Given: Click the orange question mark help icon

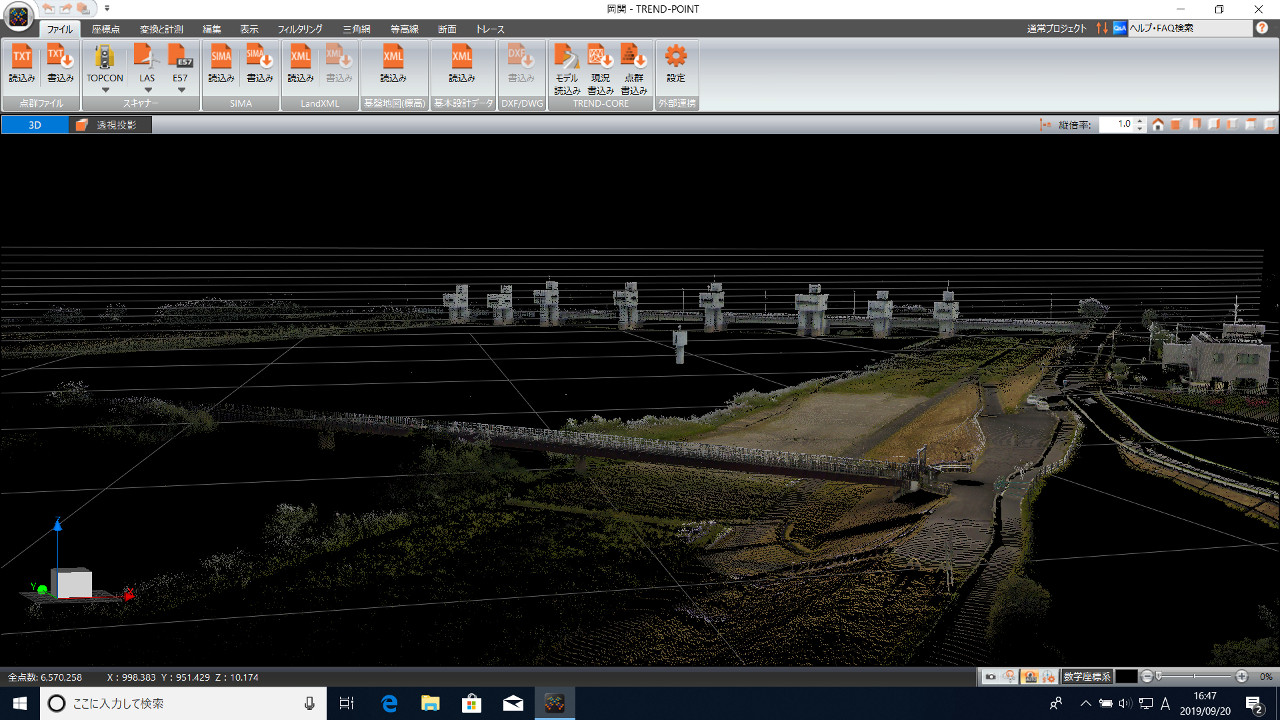Looking at the screenshot, I should click(1262, 28).
